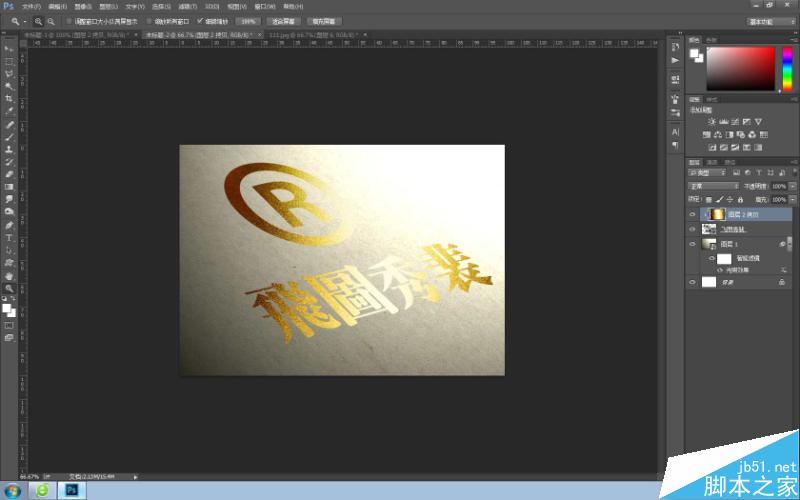Viewport: 800px width, 500px height.
Task: Click the Zoom In mode icon in options bar
Action: coord(38,21)
